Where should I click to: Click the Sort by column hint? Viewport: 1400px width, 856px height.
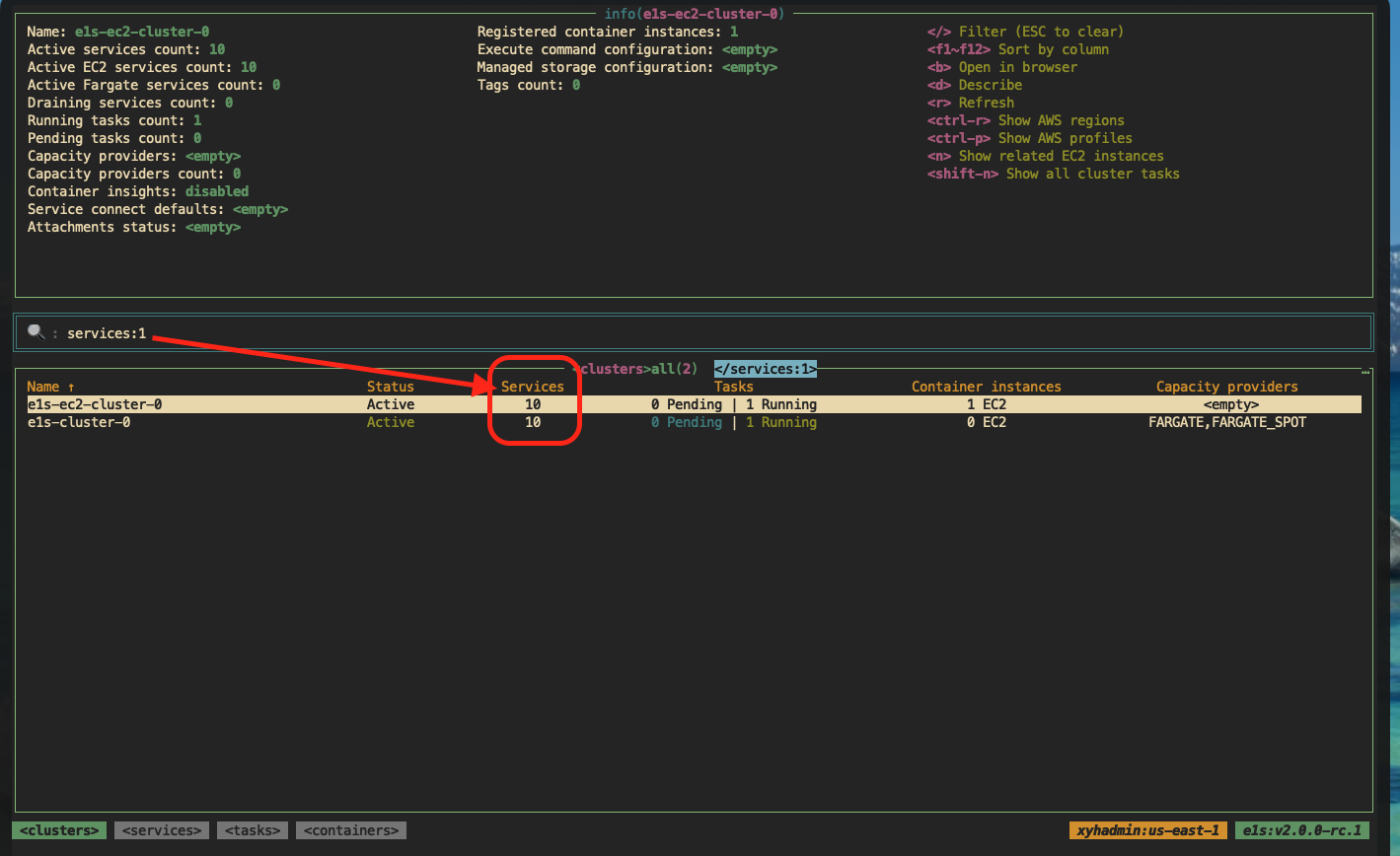[1018, 49]
